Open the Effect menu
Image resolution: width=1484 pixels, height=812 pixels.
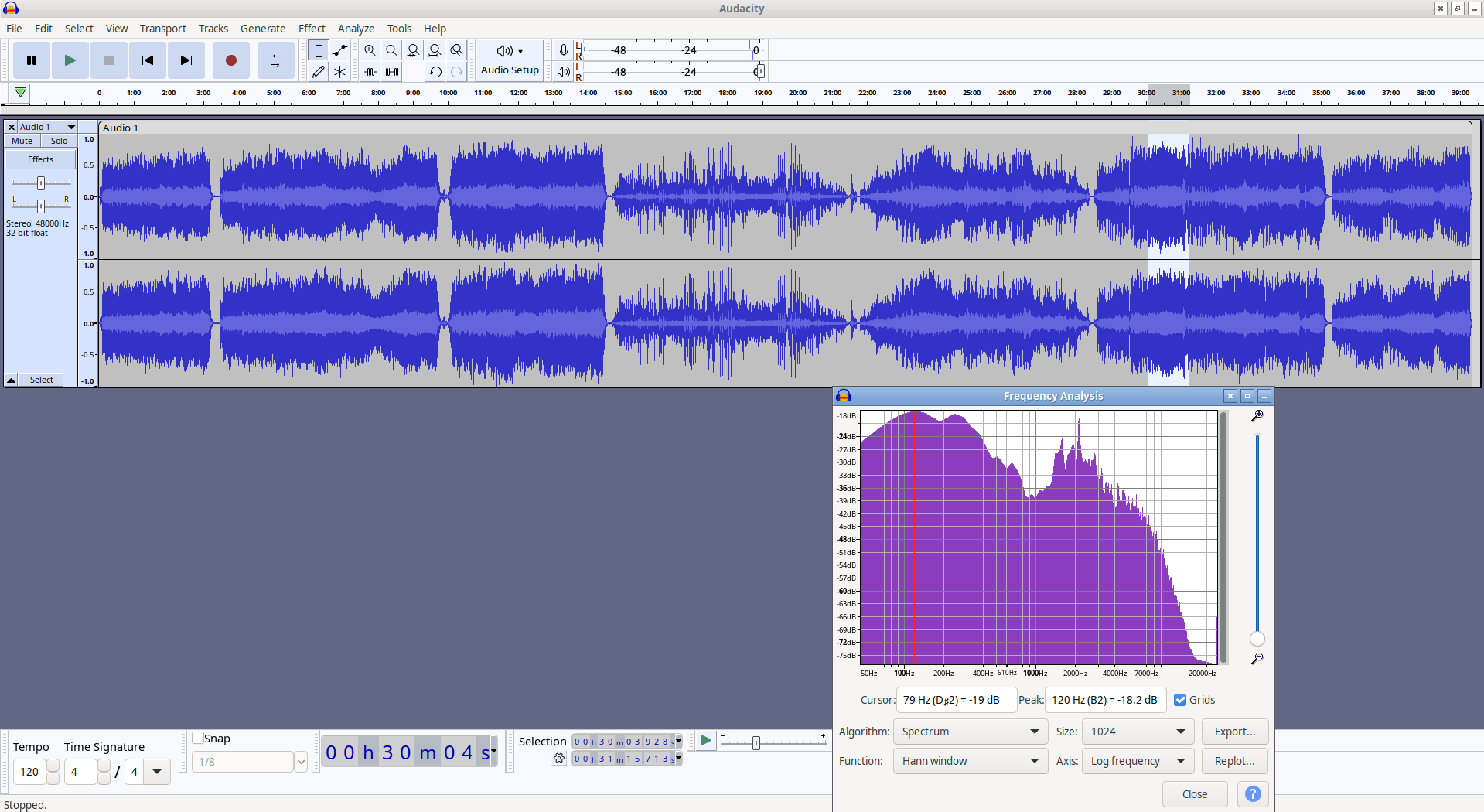312,29
